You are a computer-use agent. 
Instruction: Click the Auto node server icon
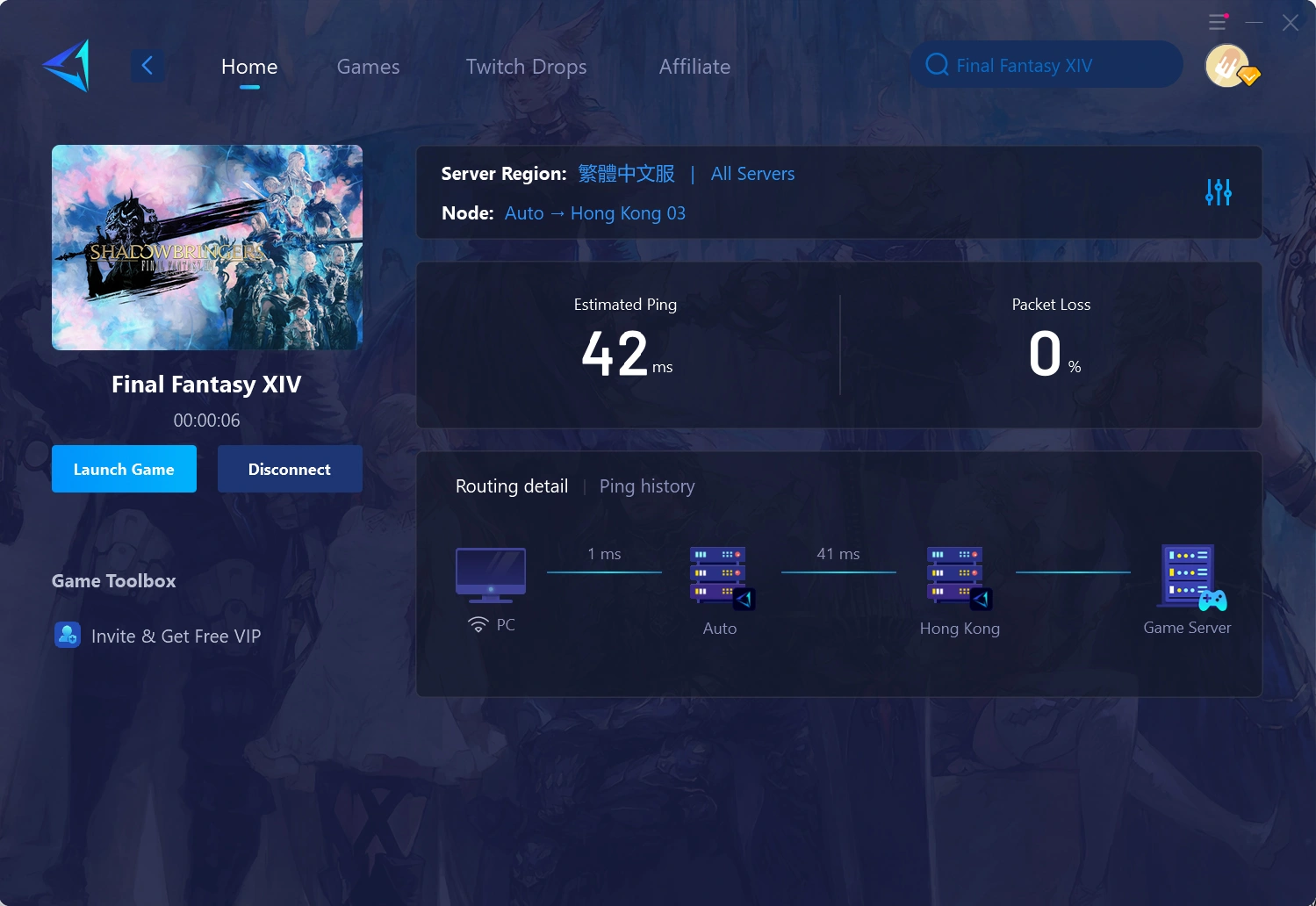tap(721, 577)
